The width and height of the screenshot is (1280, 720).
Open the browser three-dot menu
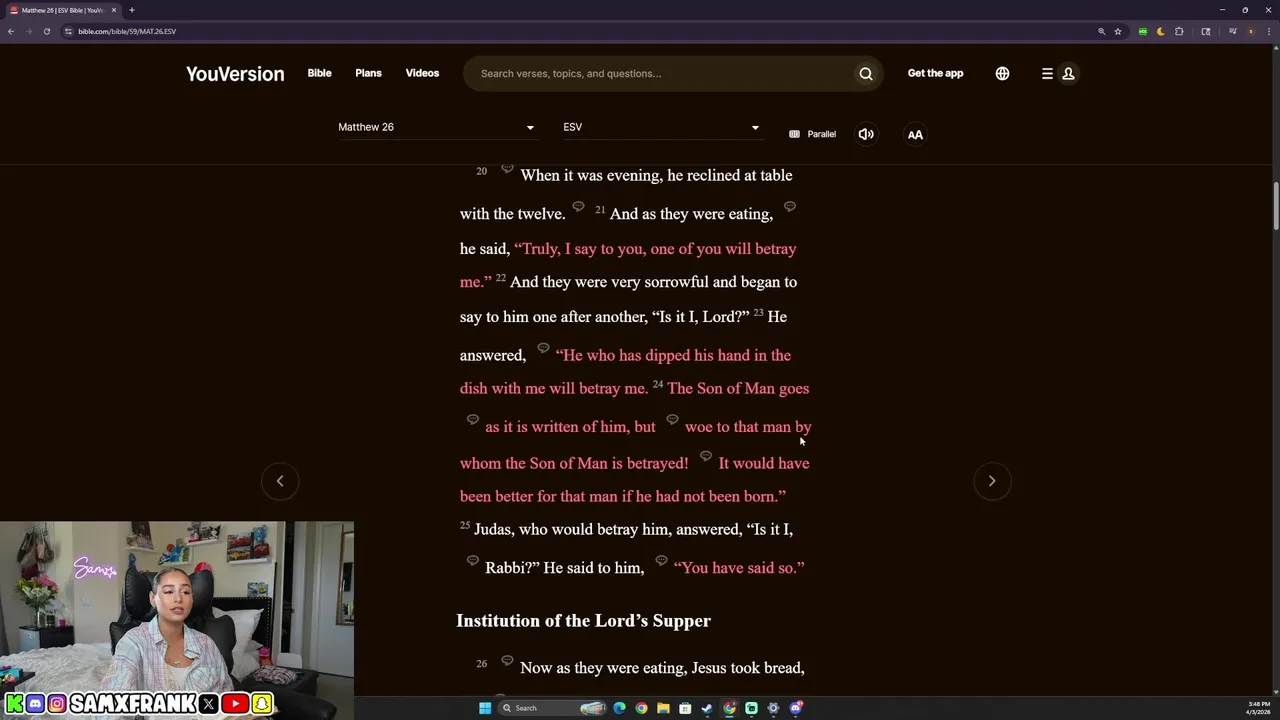1267,31
